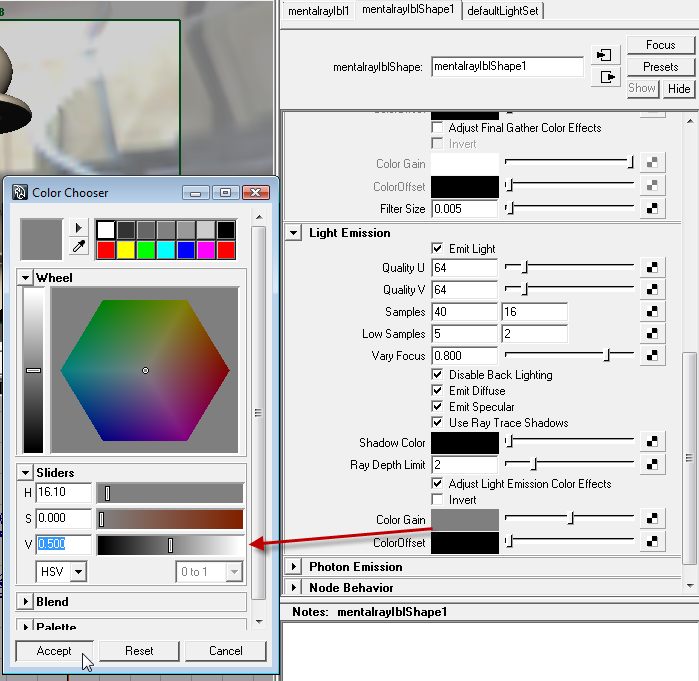699x681 pixels.
Task: Expand the Blend section in Color Chooser
Action: point(26,602)
